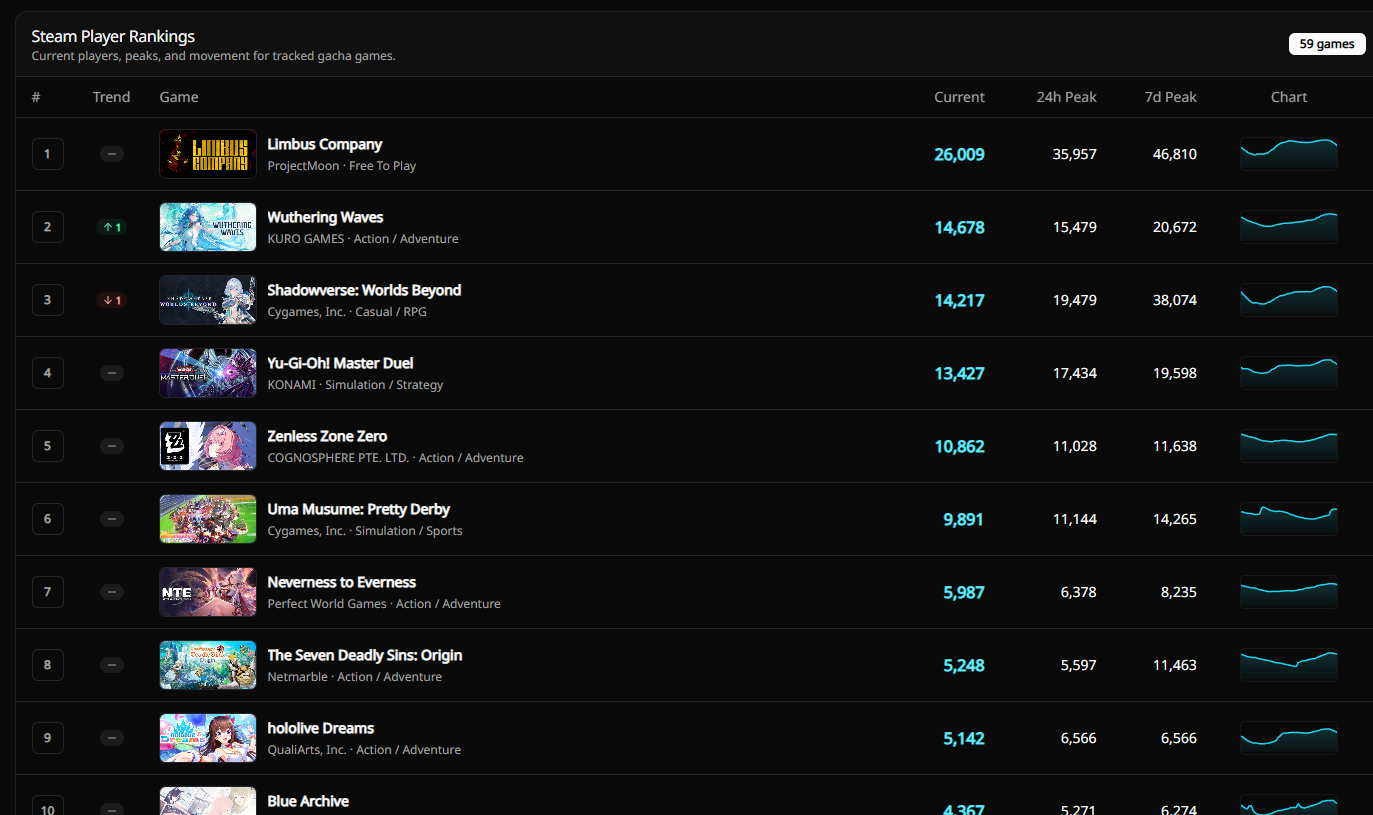Open the Neverness to Everness title link

click(342, 582)
